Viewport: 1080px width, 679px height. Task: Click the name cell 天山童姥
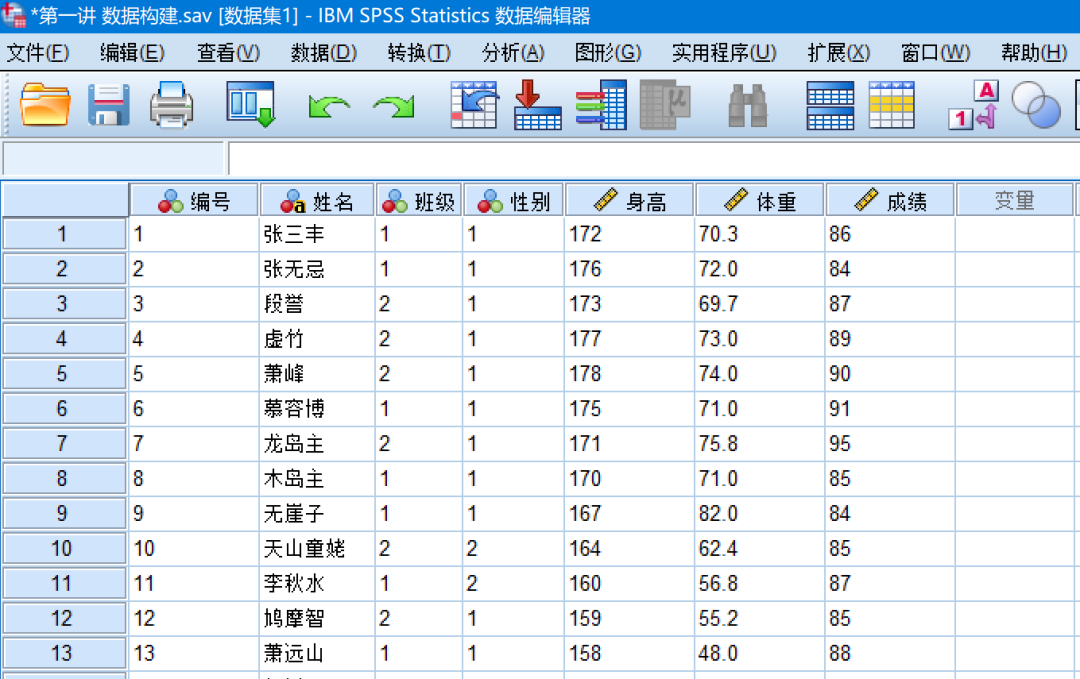coord(317,548)
